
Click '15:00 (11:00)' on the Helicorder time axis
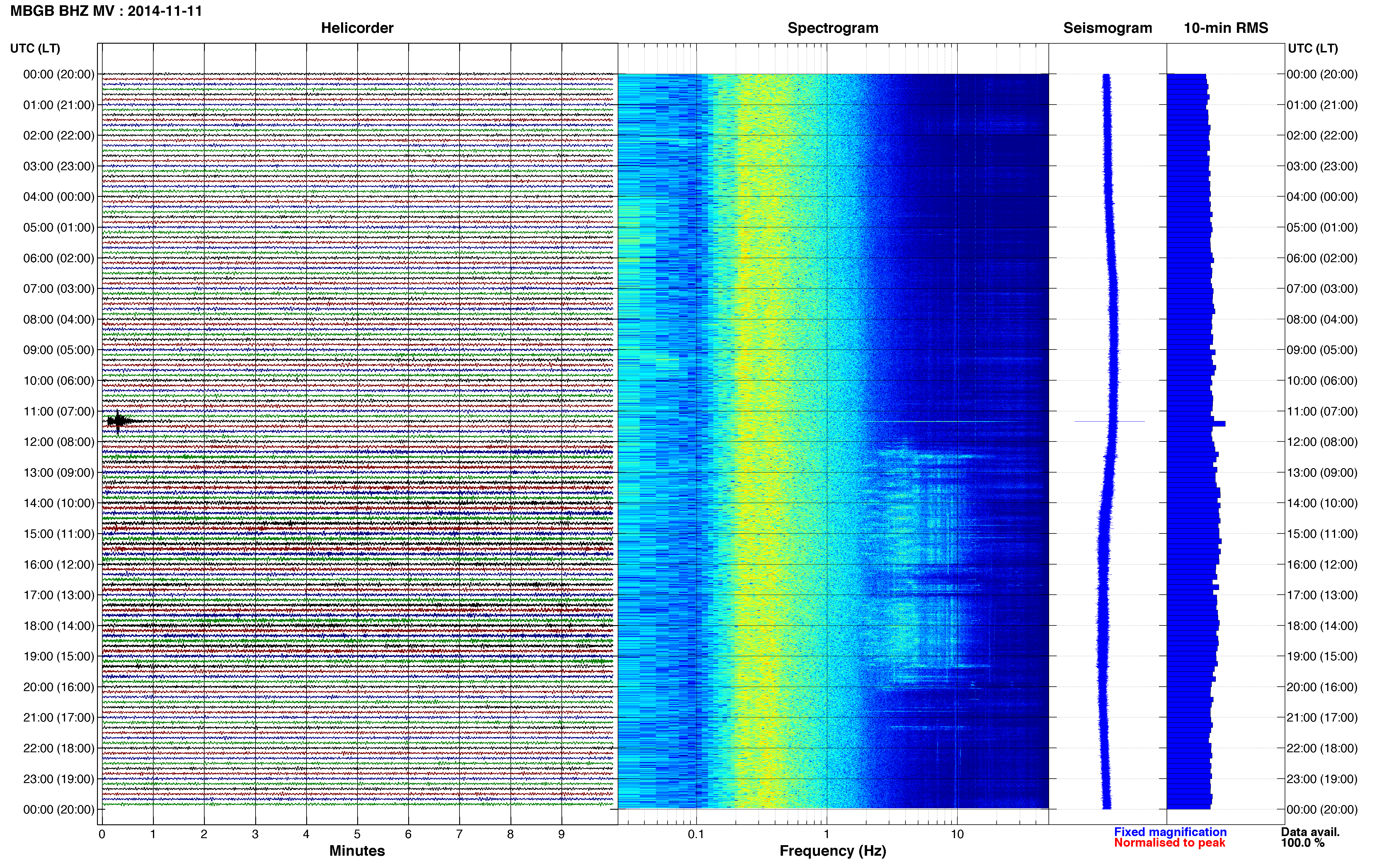tap(59, 534)
